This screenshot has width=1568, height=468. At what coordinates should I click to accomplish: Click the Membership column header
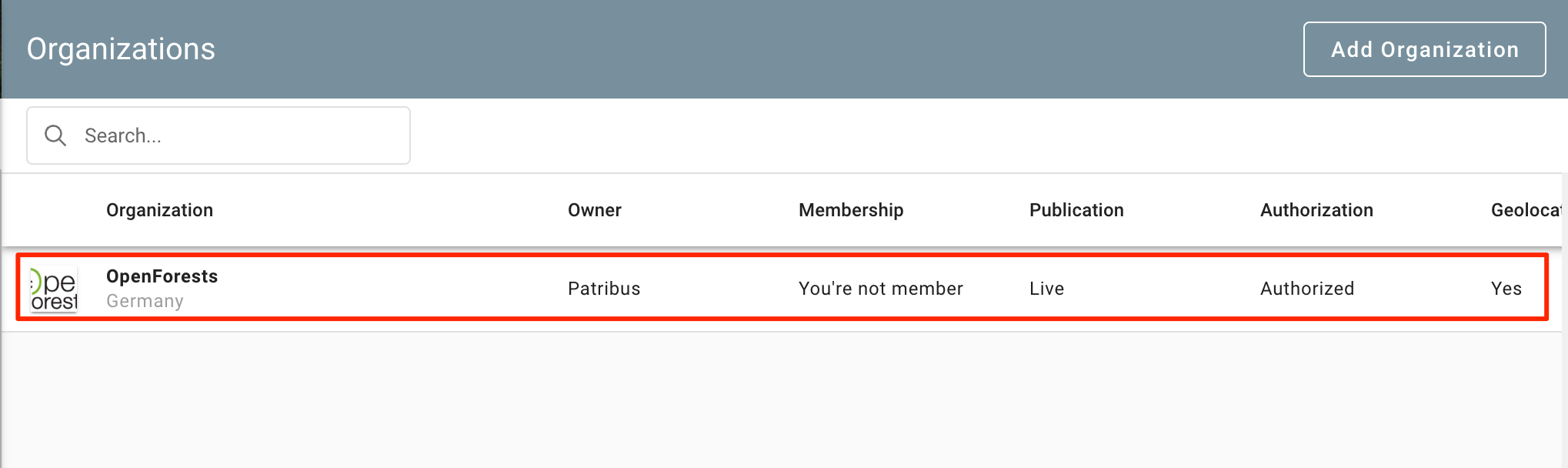850,210
